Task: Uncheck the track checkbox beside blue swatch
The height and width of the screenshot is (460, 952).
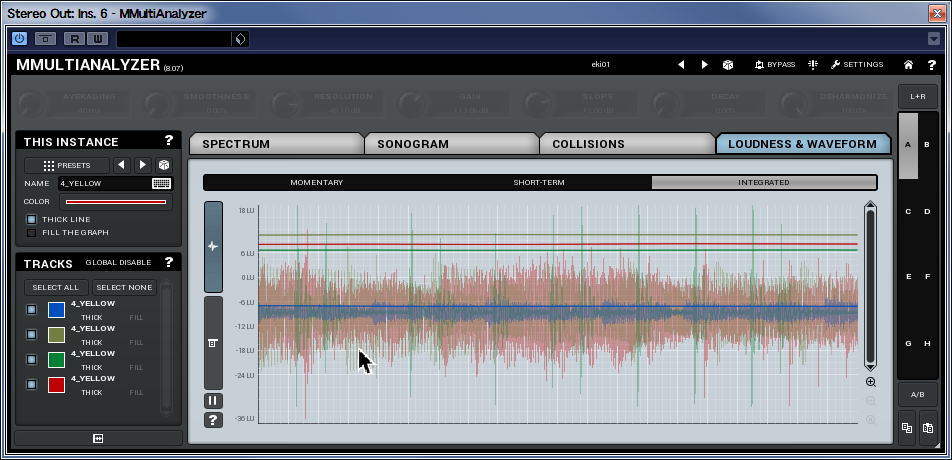Action: pyautogui.click(x=32, y=309)
